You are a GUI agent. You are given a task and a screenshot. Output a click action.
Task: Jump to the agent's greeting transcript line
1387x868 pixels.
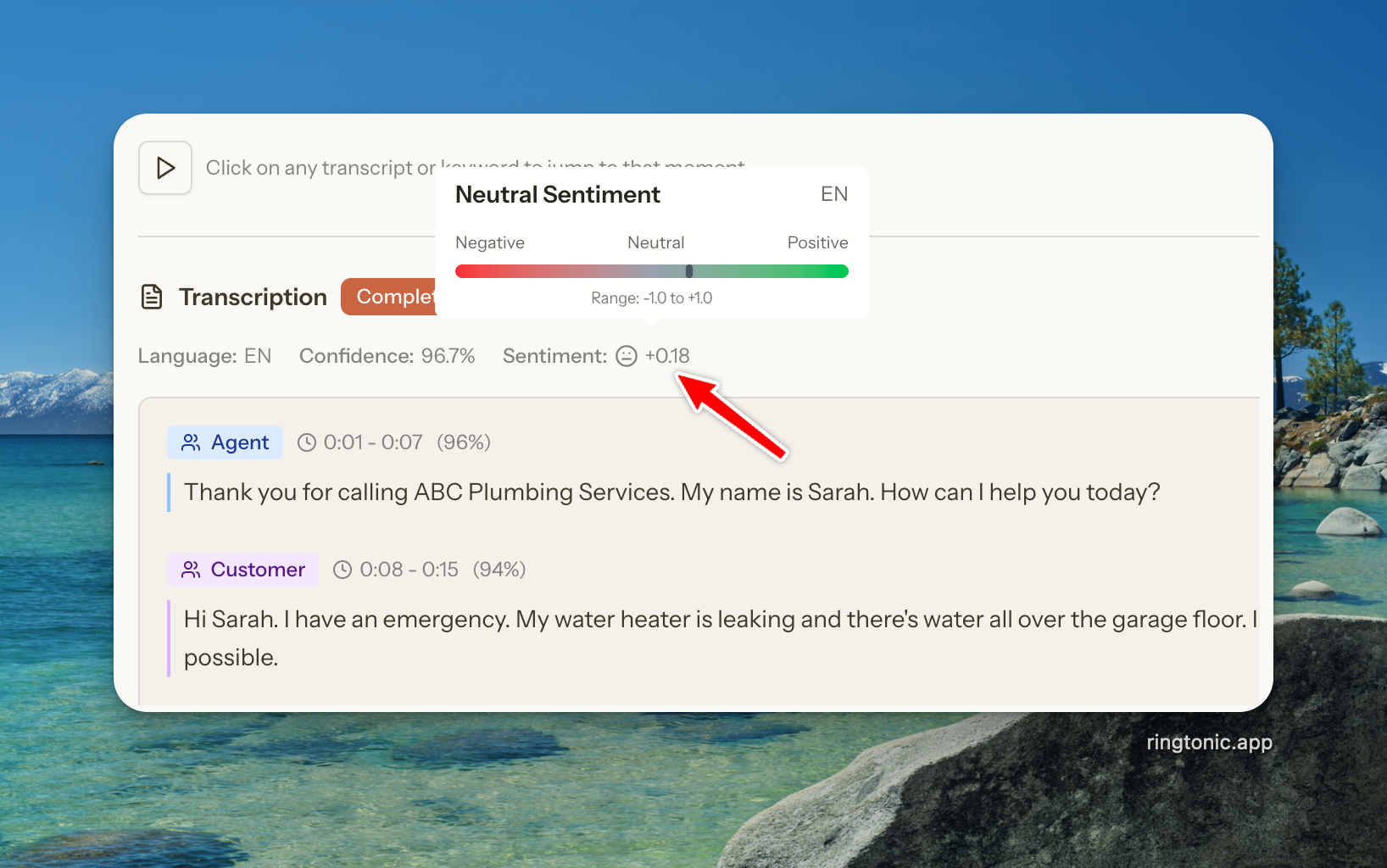(x=671, y=492)
